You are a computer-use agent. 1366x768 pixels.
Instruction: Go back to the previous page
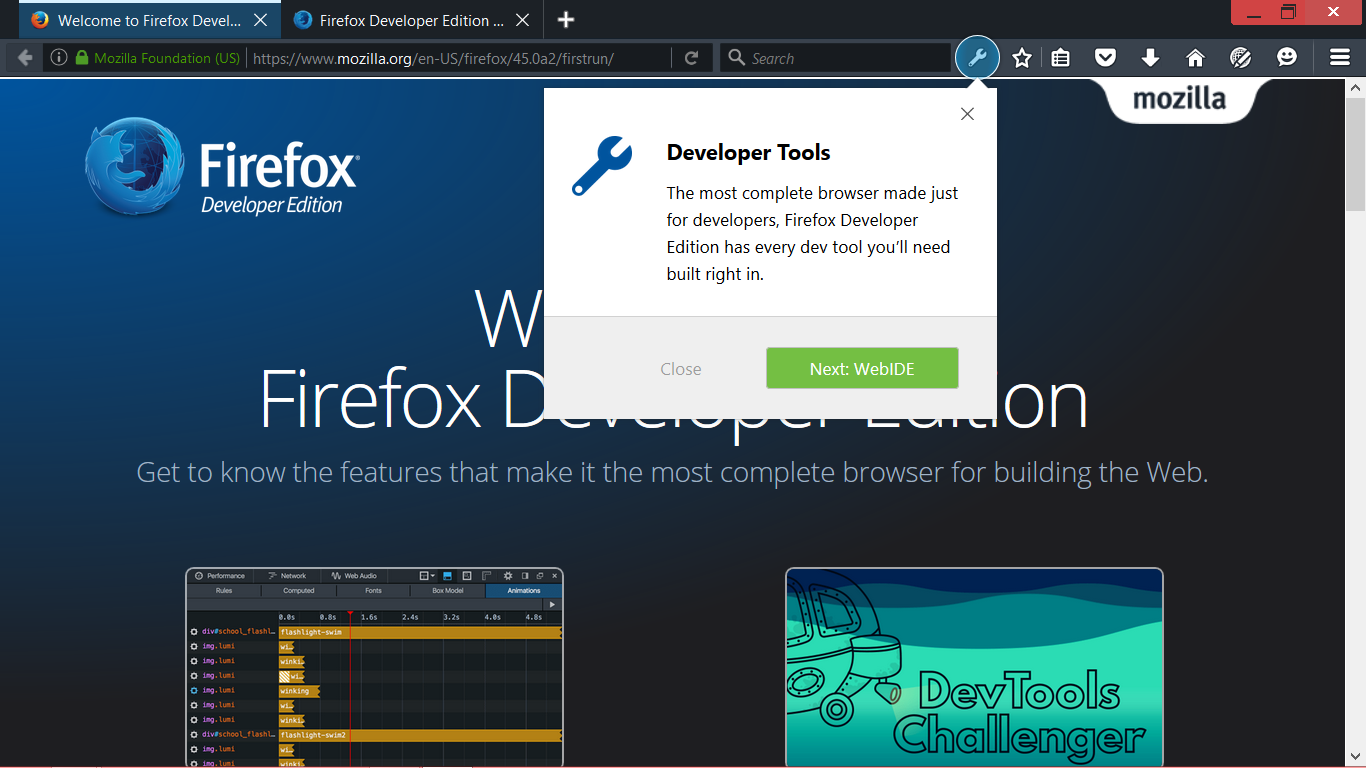click(x=25, y=58)
